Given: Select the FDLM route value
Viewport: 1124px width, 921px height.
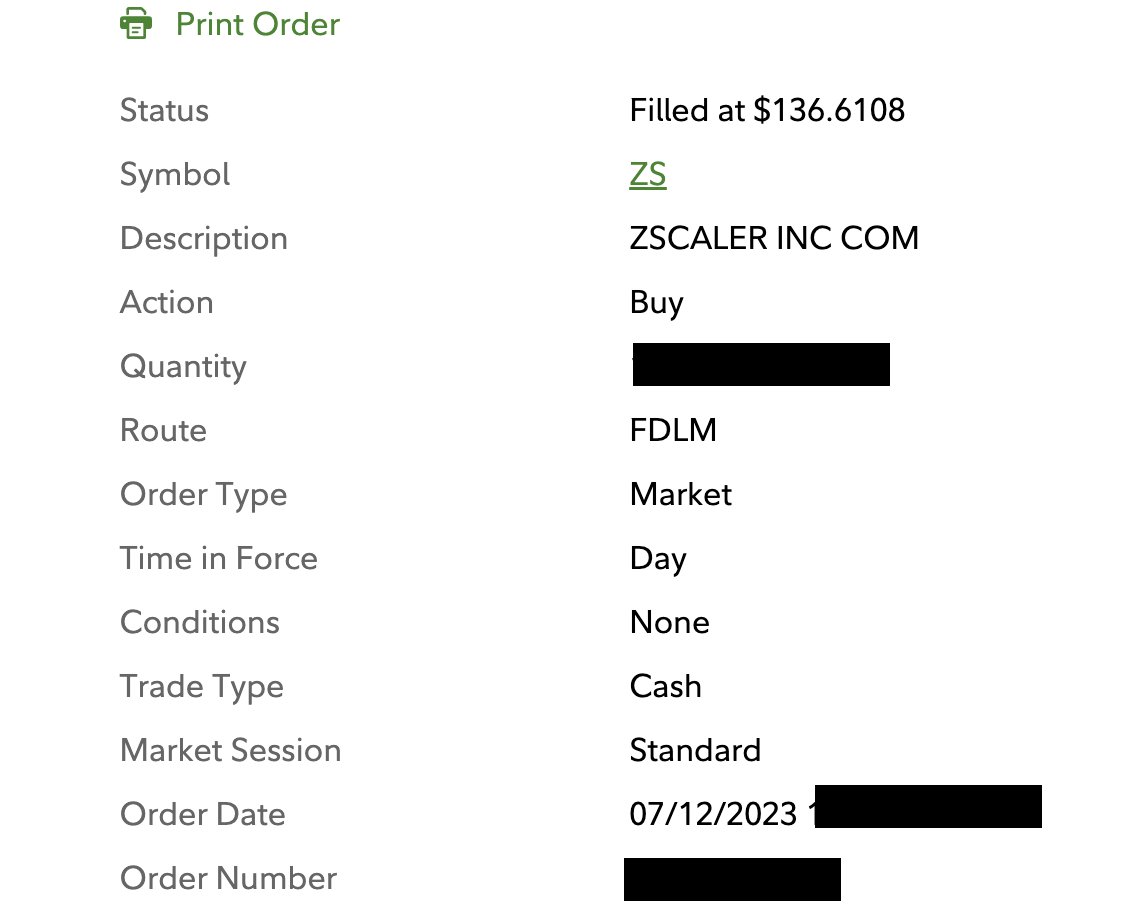Looking at the screenshot, I should pyautogui.click(x=673, y=430).
